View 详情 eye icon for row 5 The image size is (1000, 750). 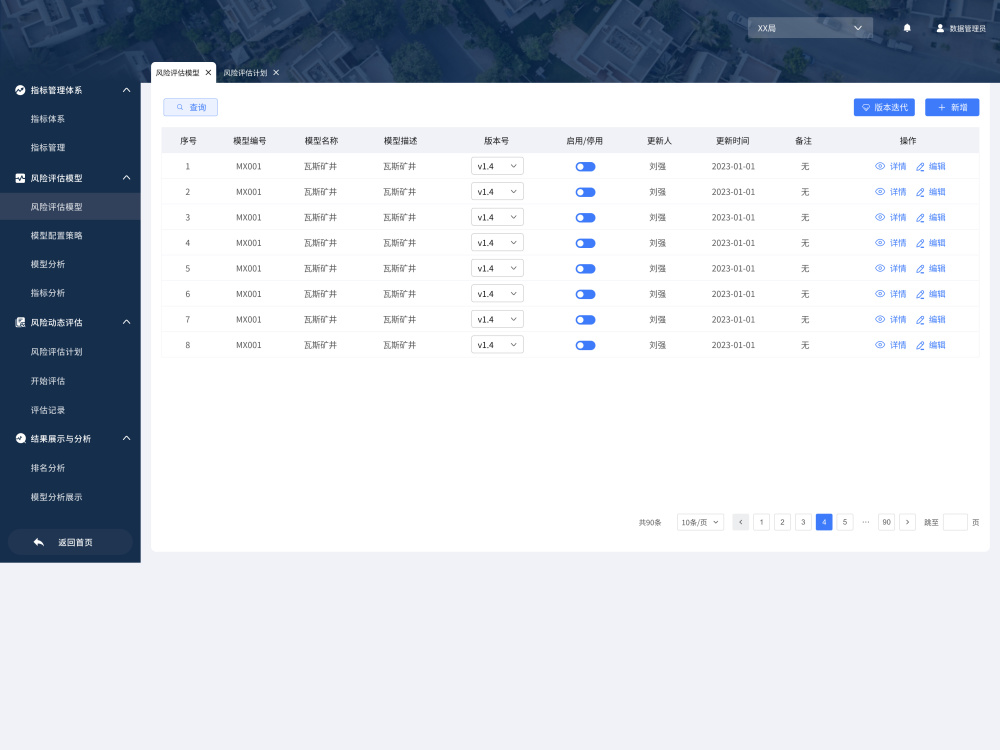880,268
